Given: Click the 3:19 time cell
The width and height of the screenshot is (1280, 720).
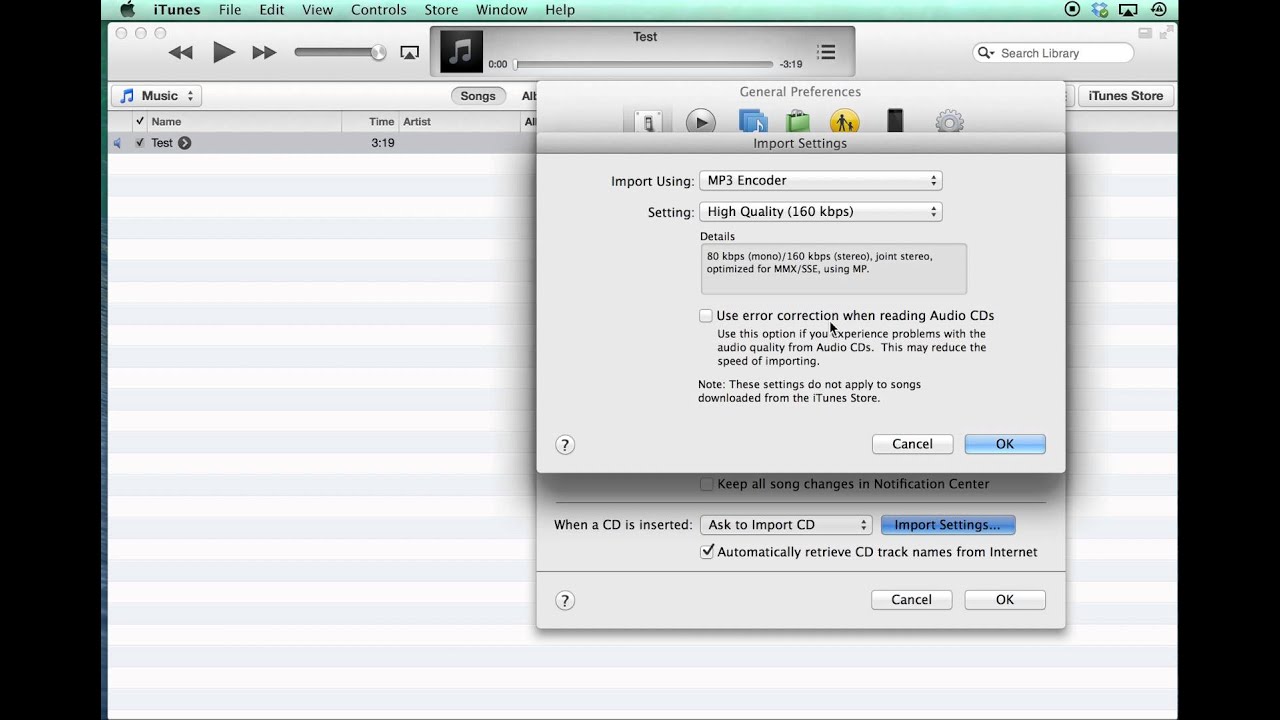Looking at the screenshot, I should tap(382, 143).
